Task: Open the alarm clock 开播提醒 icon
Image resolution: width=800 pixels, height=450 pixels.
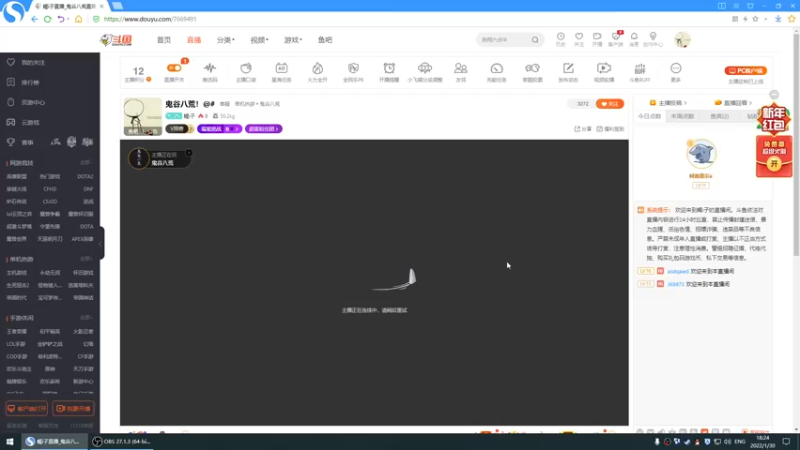Action: (389, 68)
